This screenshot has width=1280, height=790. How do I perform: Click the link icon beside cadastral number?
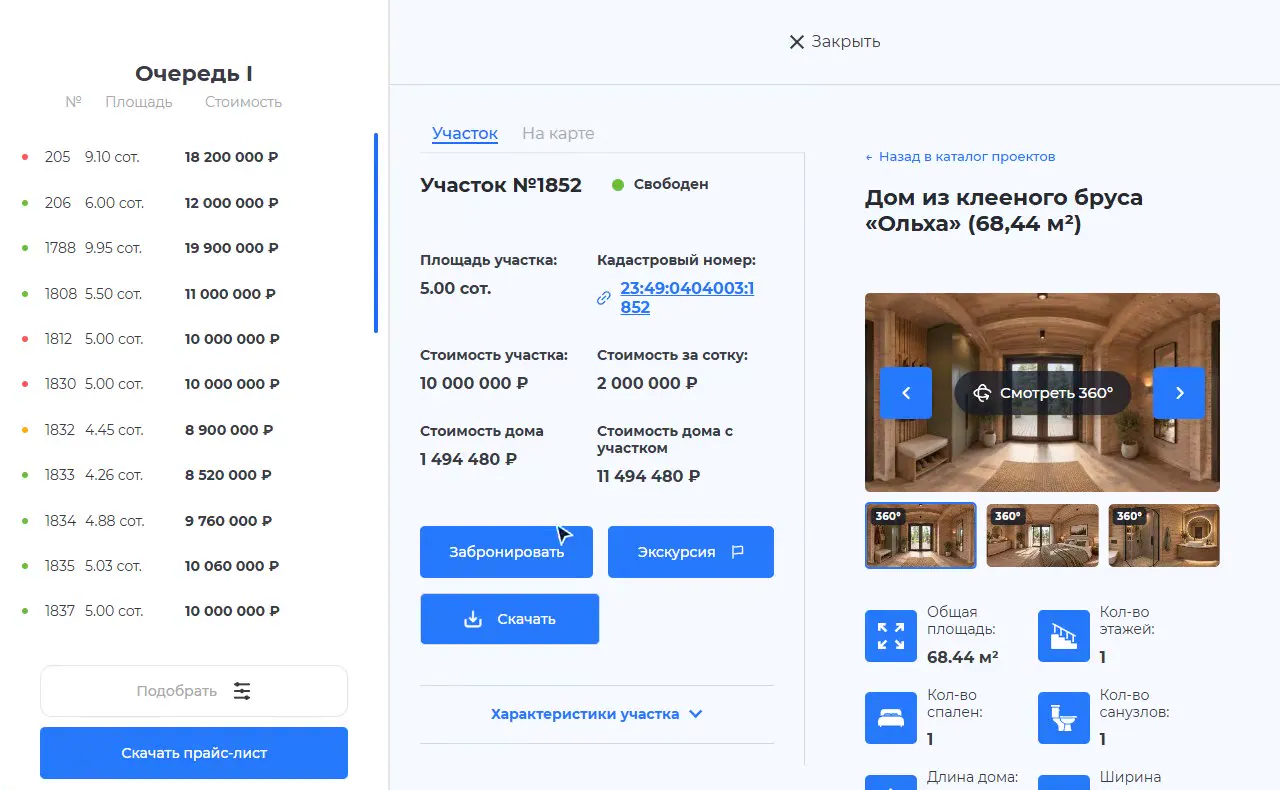[x=604, y=298]
